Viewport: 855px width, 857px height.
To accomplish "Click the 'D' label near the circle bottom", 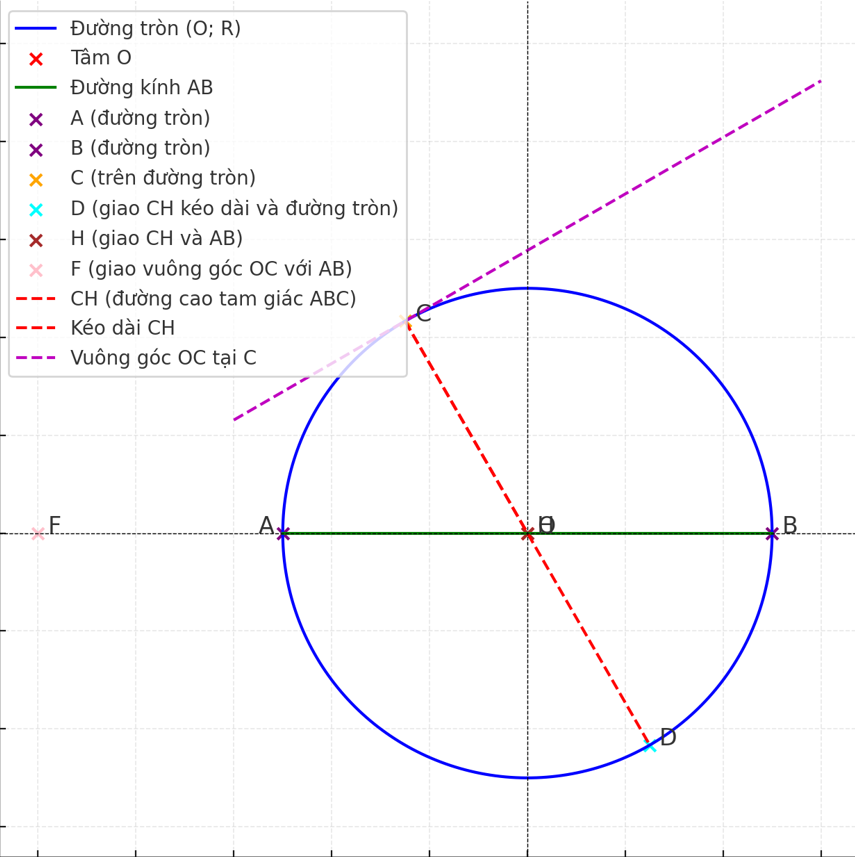I will [668, 738].
